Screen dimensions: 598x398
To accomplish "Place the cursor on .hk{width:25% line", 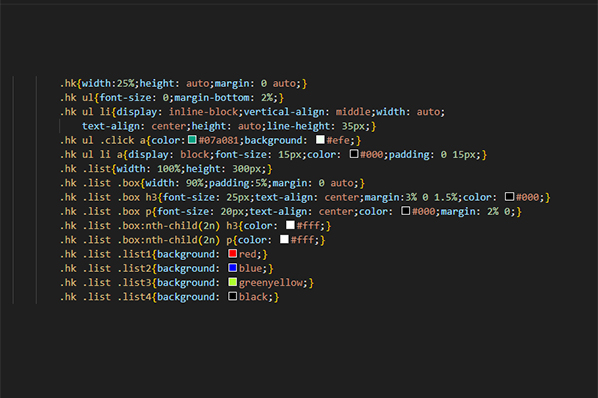I will 183,83.
